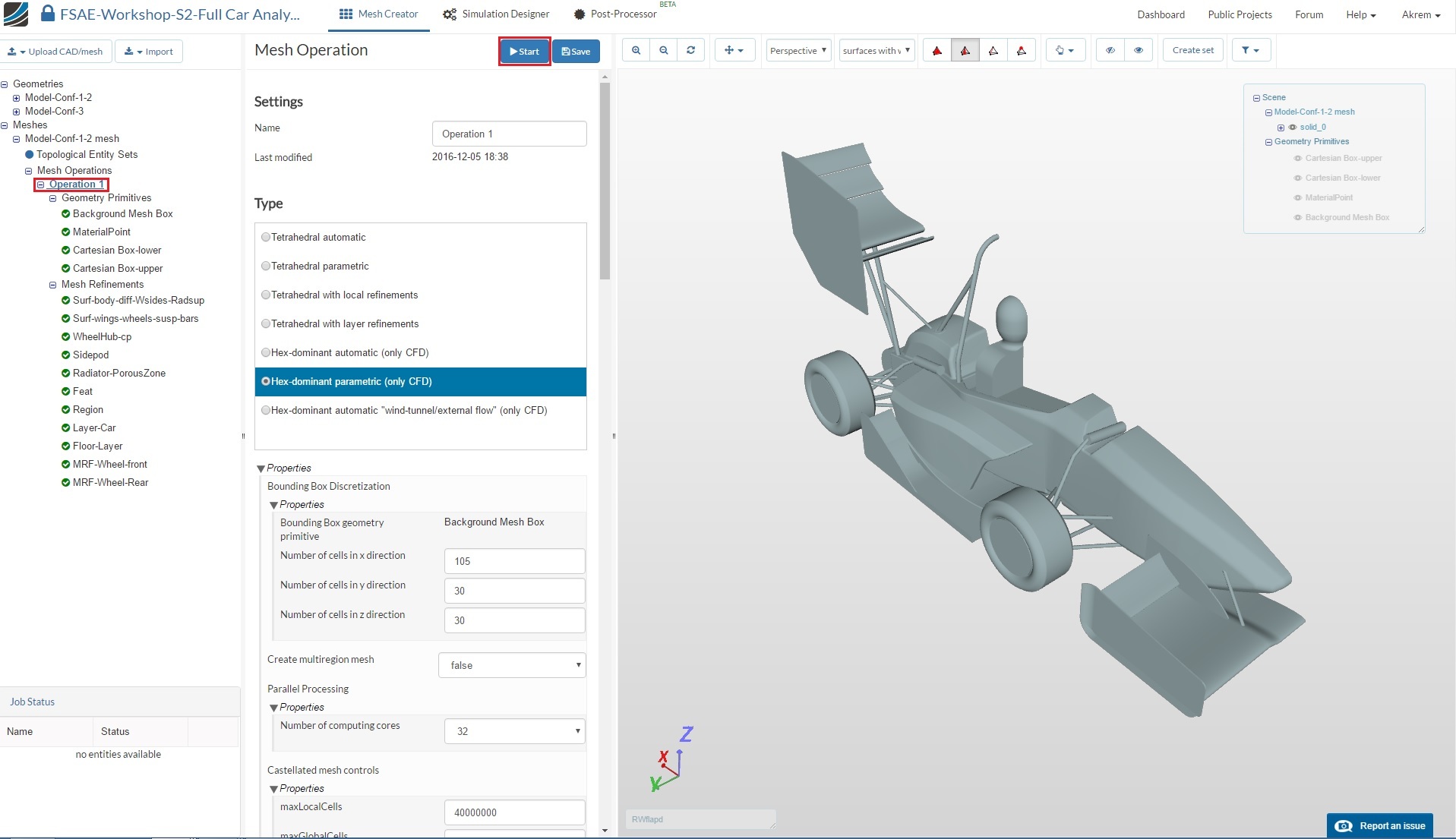Start the mesh operation
Viewport: 1456px width, 839px height.
(x=524, y=52)
